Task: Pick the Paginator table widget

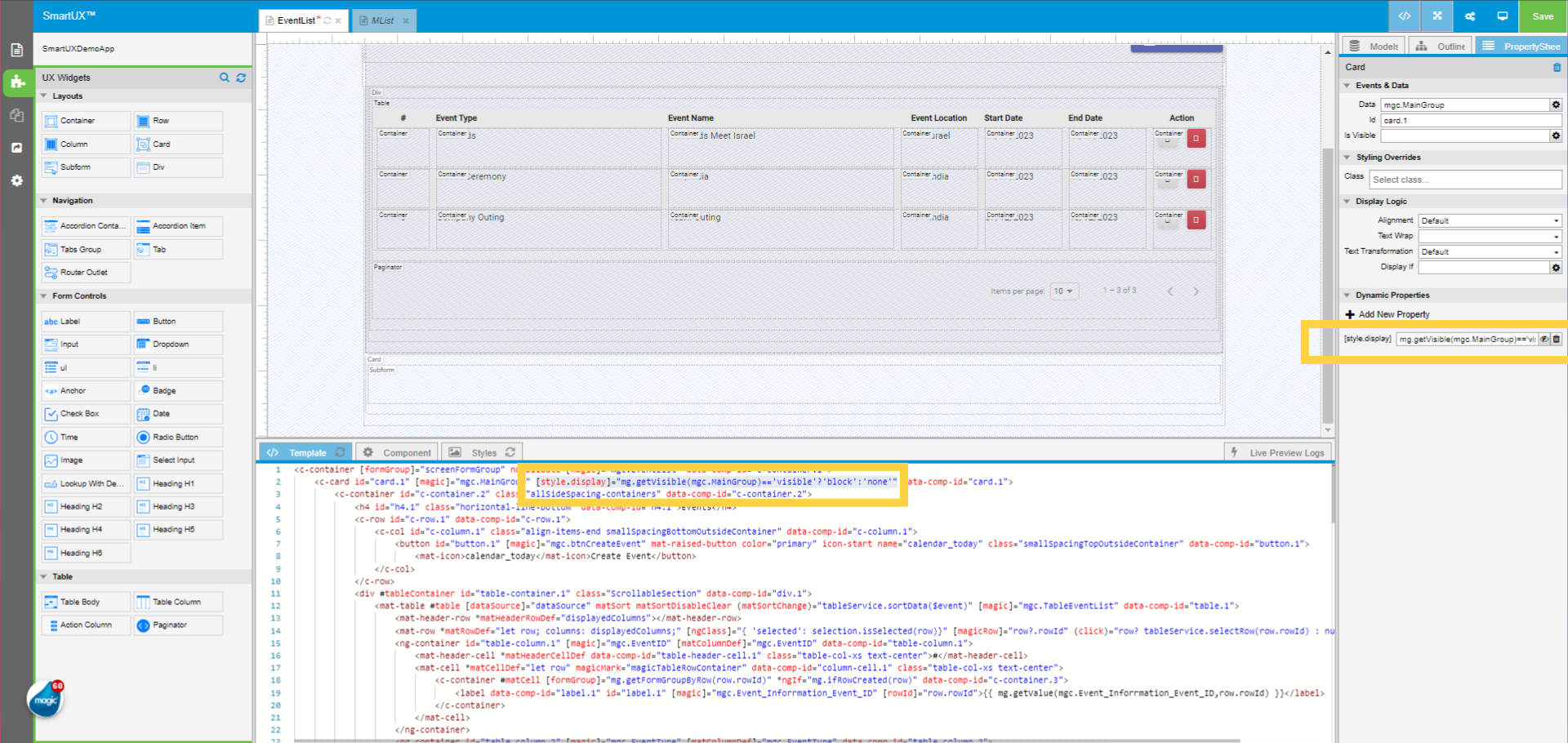Action: (178, 625)
